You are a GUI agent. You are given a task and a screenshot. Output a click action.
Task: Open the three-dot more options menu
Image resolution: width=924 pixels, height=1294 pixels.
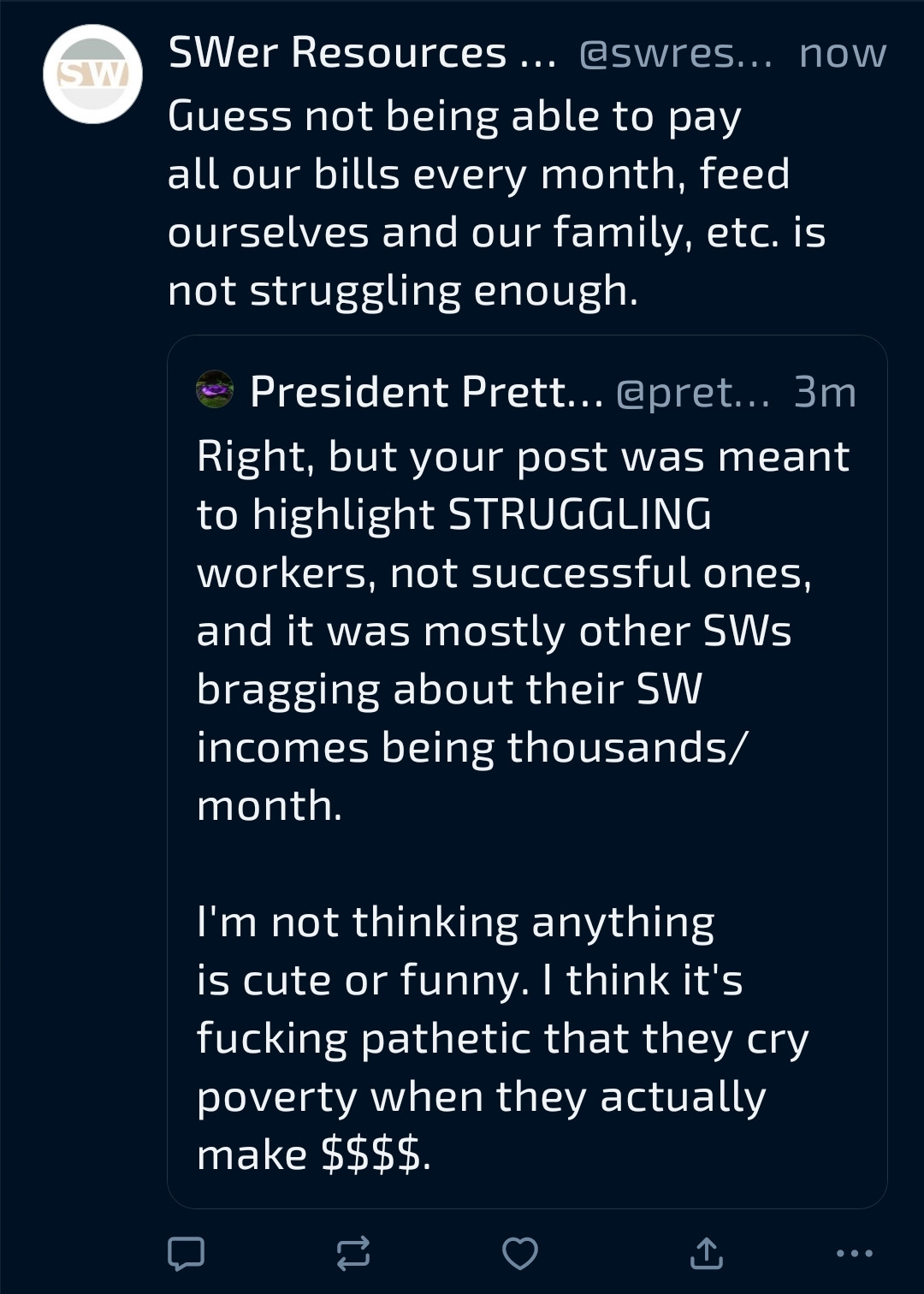pos(854,1253)
